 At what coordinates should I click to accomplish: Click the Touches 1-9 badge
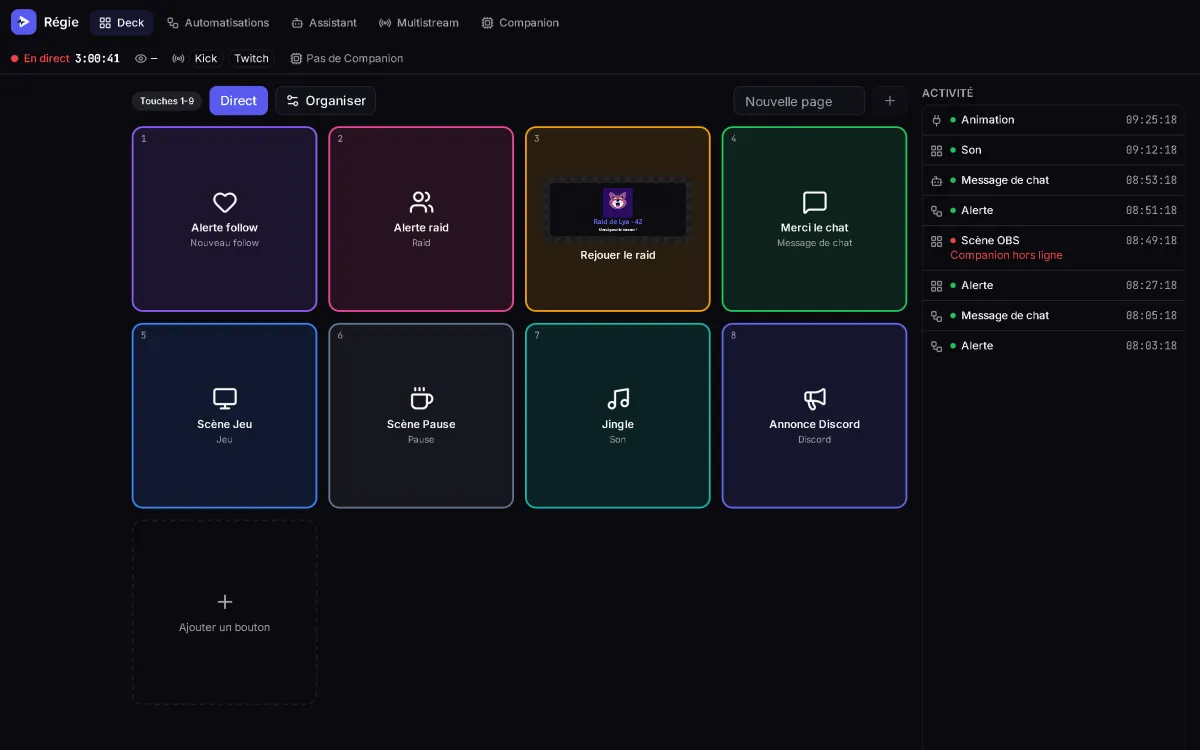coord(167,101)
